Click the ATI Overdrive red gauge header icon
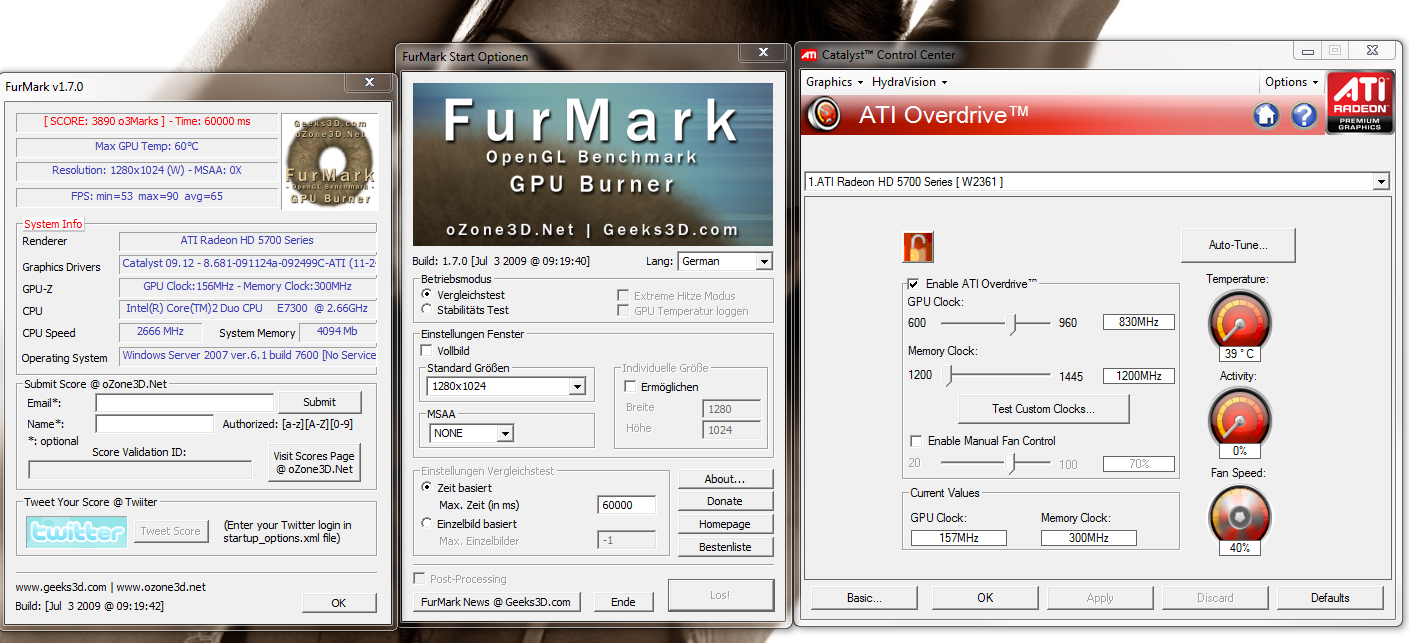This screenshot has height=643, width=1409. tap(824, 114)
